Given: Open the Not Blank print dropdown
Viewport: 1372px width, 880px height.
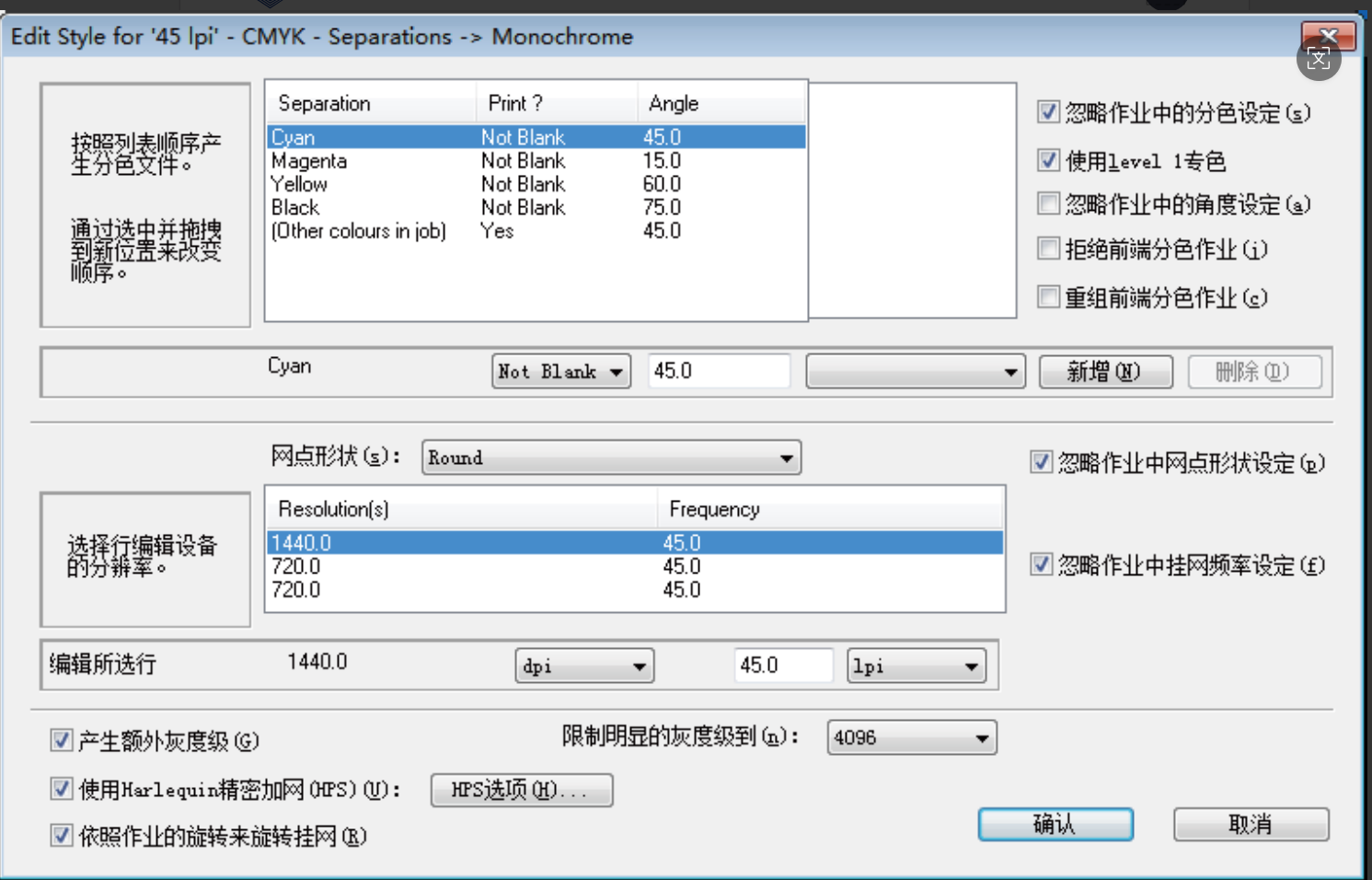Looking at the screenshot, I should point(561,372).
